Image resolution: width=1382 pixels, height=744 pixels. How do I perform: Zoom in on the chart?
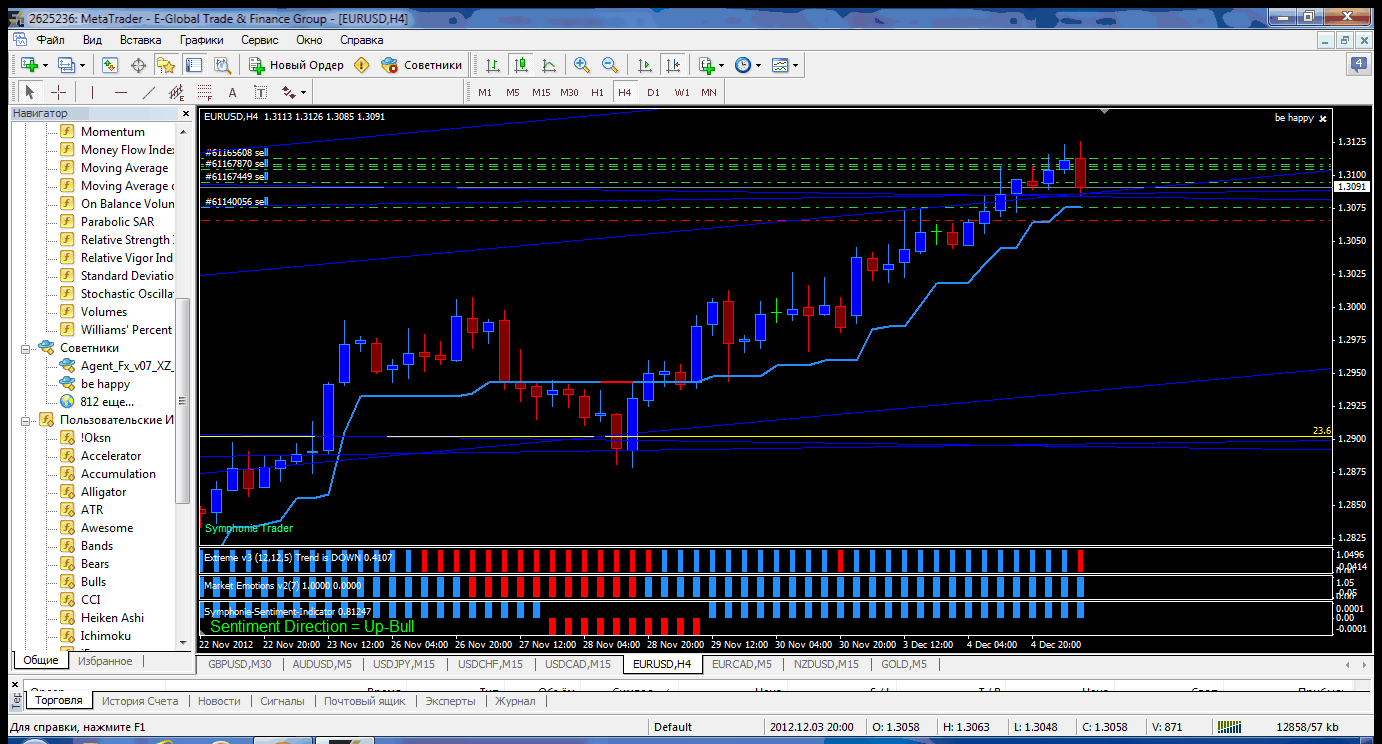pos(581,65)
